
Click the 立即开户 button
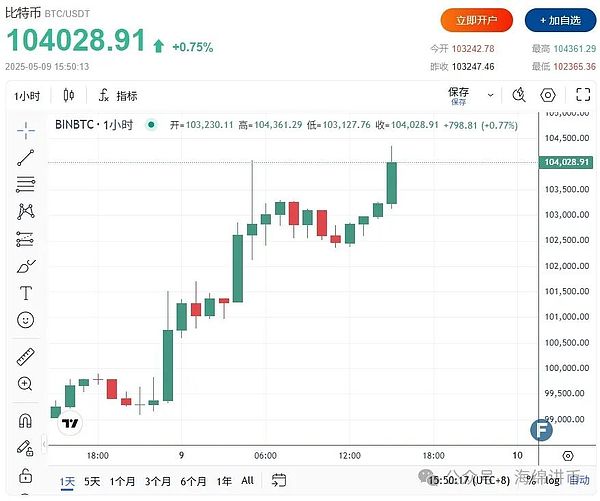pyautogui.click(x=477, y=20)
